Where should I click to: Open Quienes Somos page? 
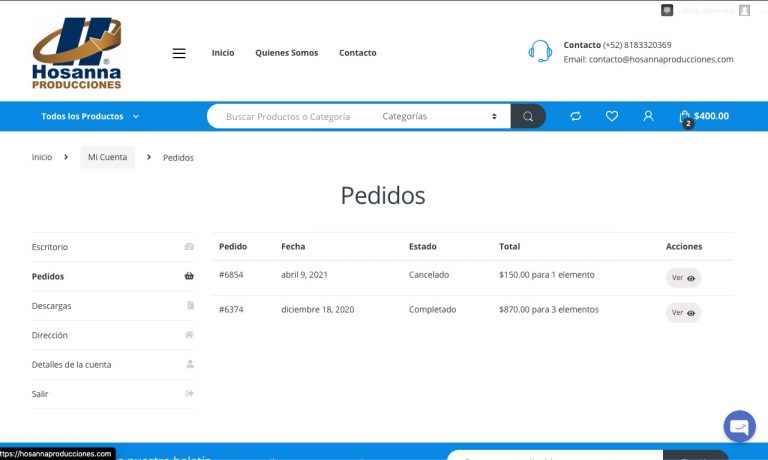click(x=286, y=53)
